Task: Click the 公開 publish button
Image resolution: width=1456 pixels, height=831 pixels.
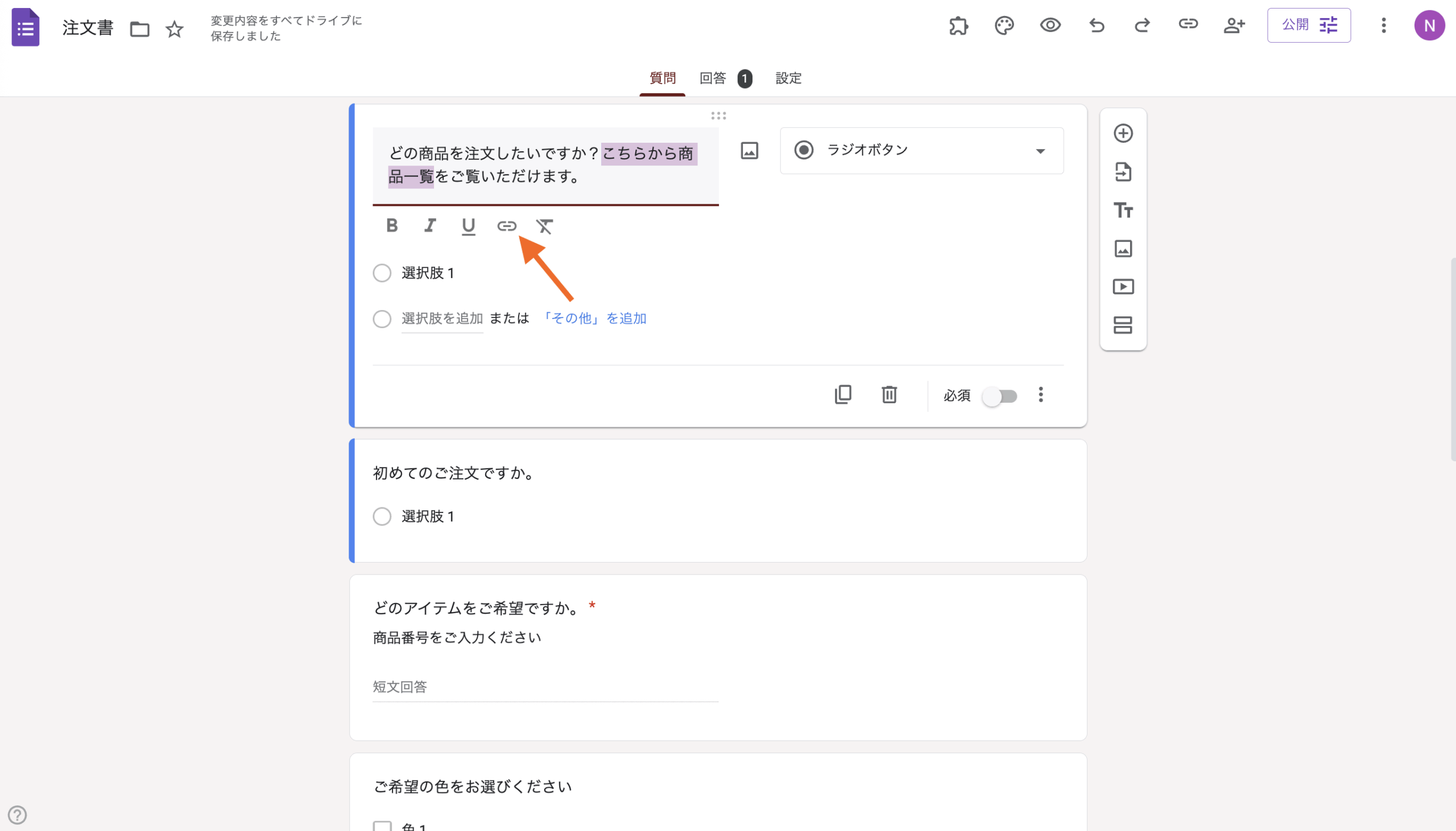Action: 1309,25
